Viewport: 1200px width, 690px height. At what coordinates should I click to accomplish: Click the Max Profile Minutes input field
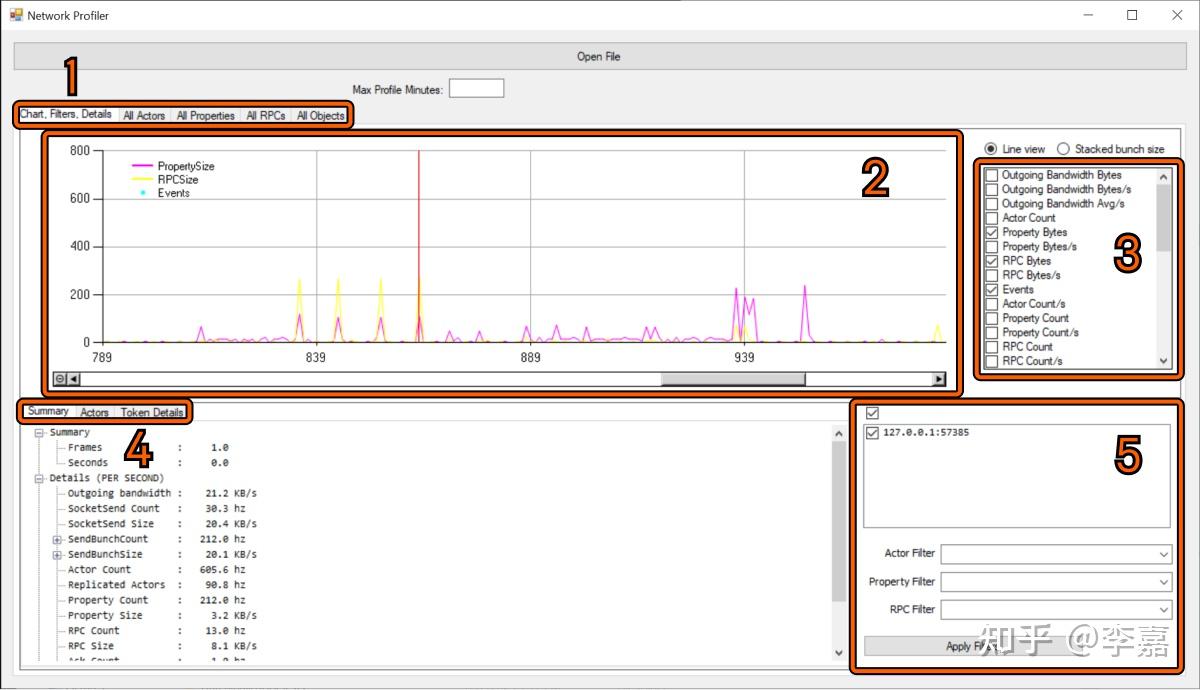pos(477,89)
